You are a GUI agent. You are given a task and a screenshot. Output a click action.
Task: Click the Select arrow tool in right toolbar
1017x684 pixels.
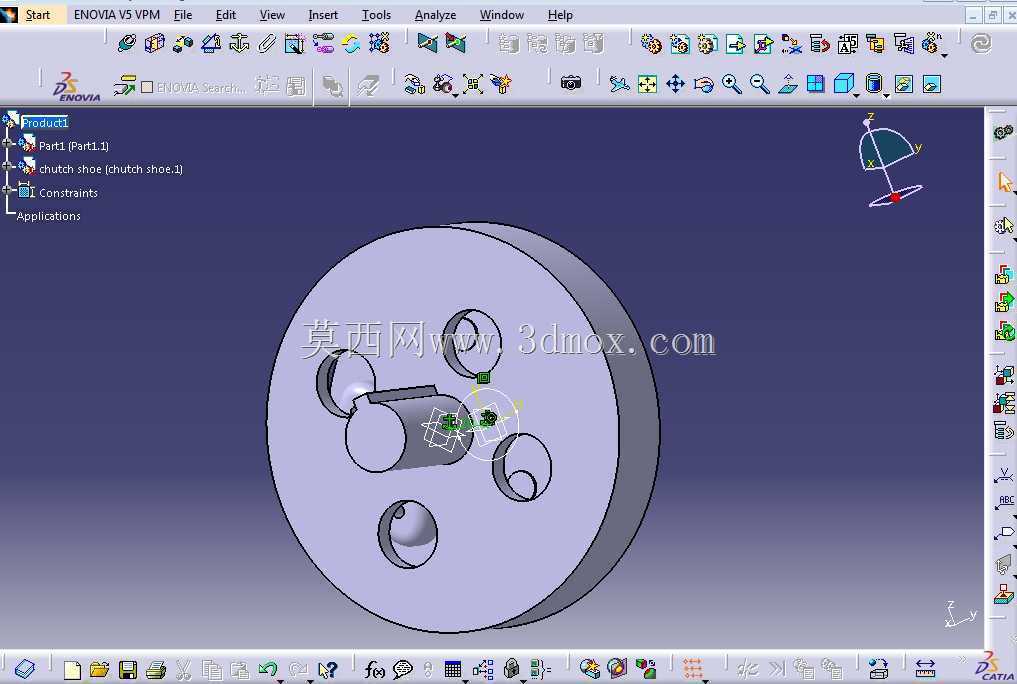pos(1004,182)
